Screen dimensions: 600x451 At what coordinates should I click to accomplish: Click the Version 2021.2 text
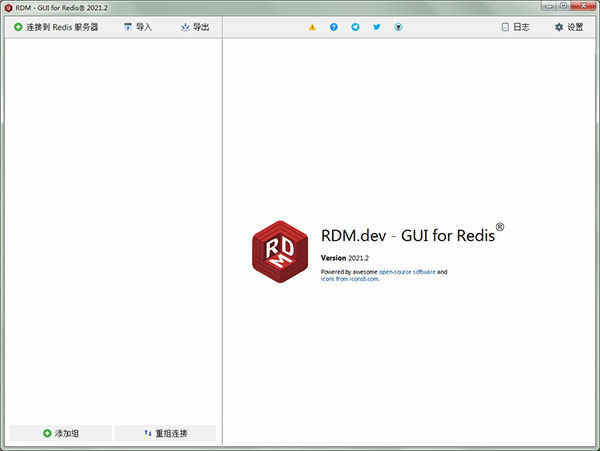coord(345,258)
